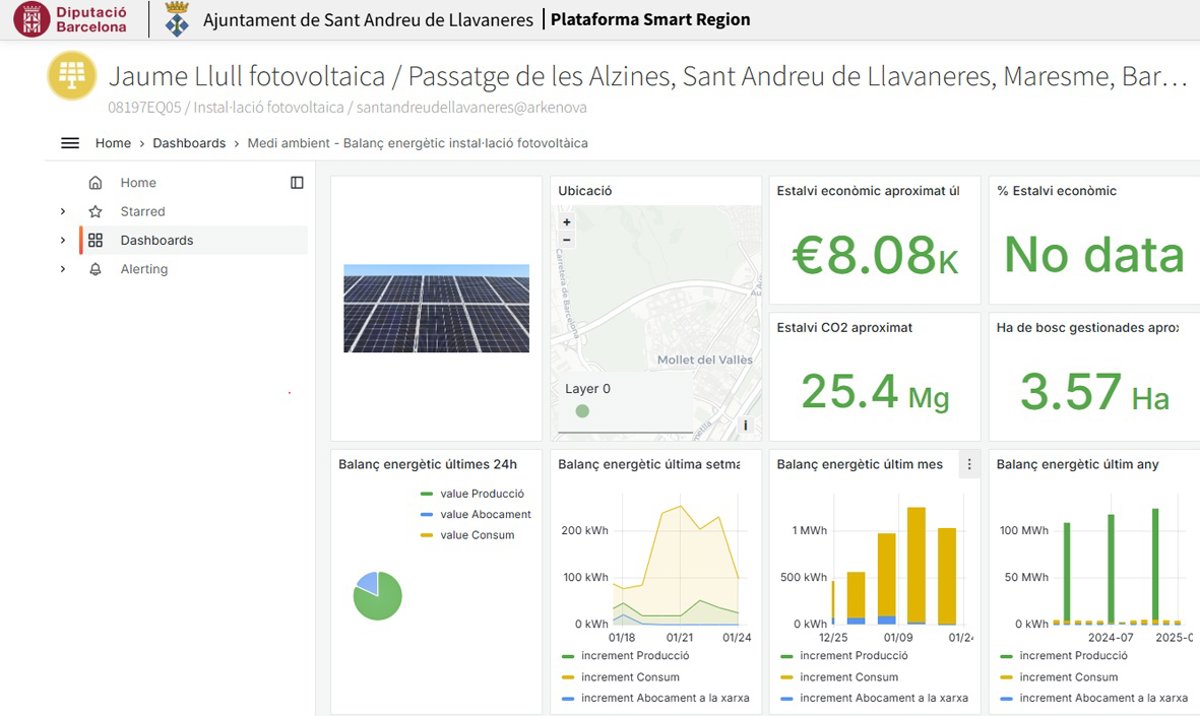Zoom in on the Ubicació map
This screenshot has width=1200, height=716.
(567, 223)
